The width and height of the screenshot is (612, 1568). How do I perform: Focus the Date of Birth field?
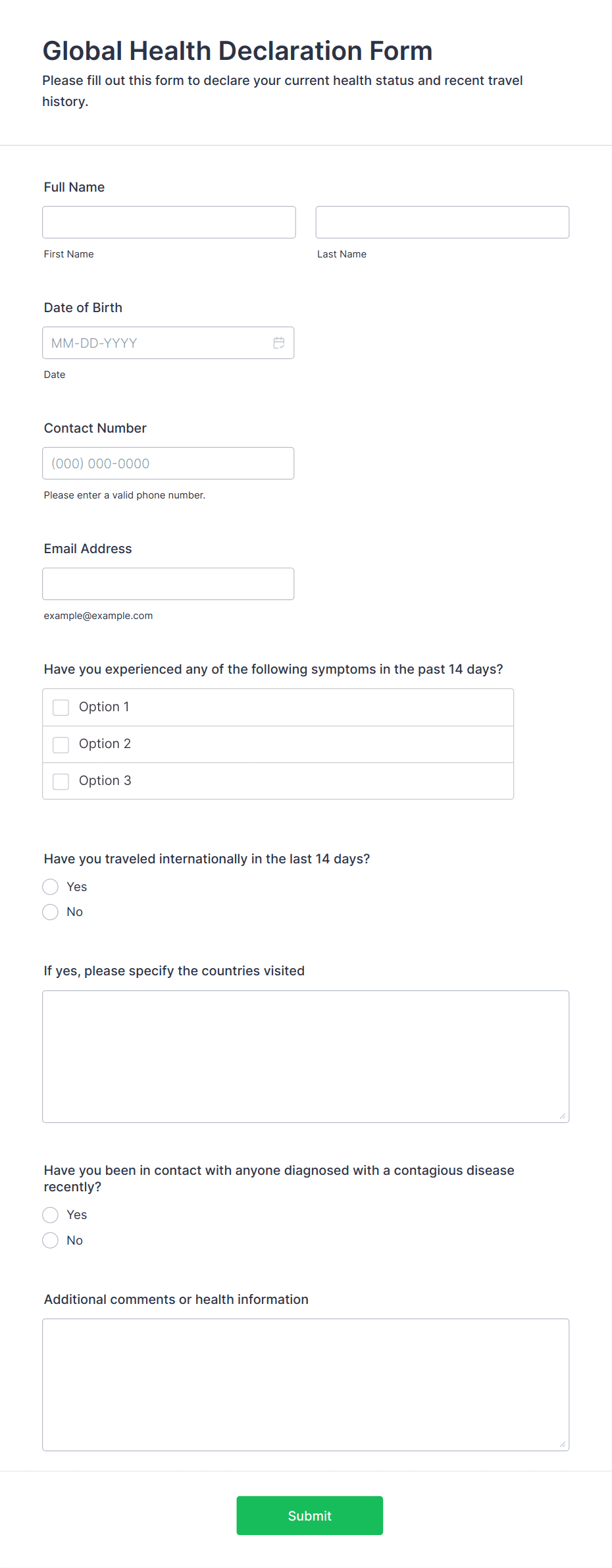pos(168,343)
